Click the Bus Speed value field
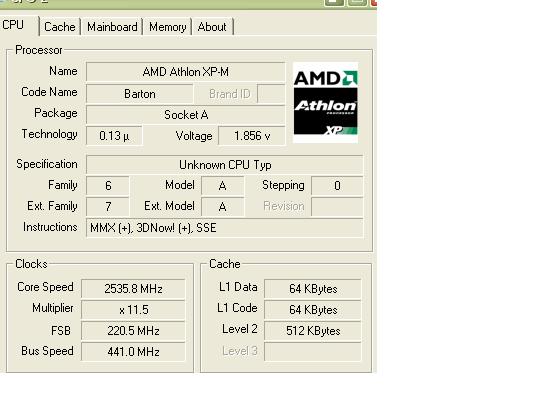 click(x=133, y=352)
